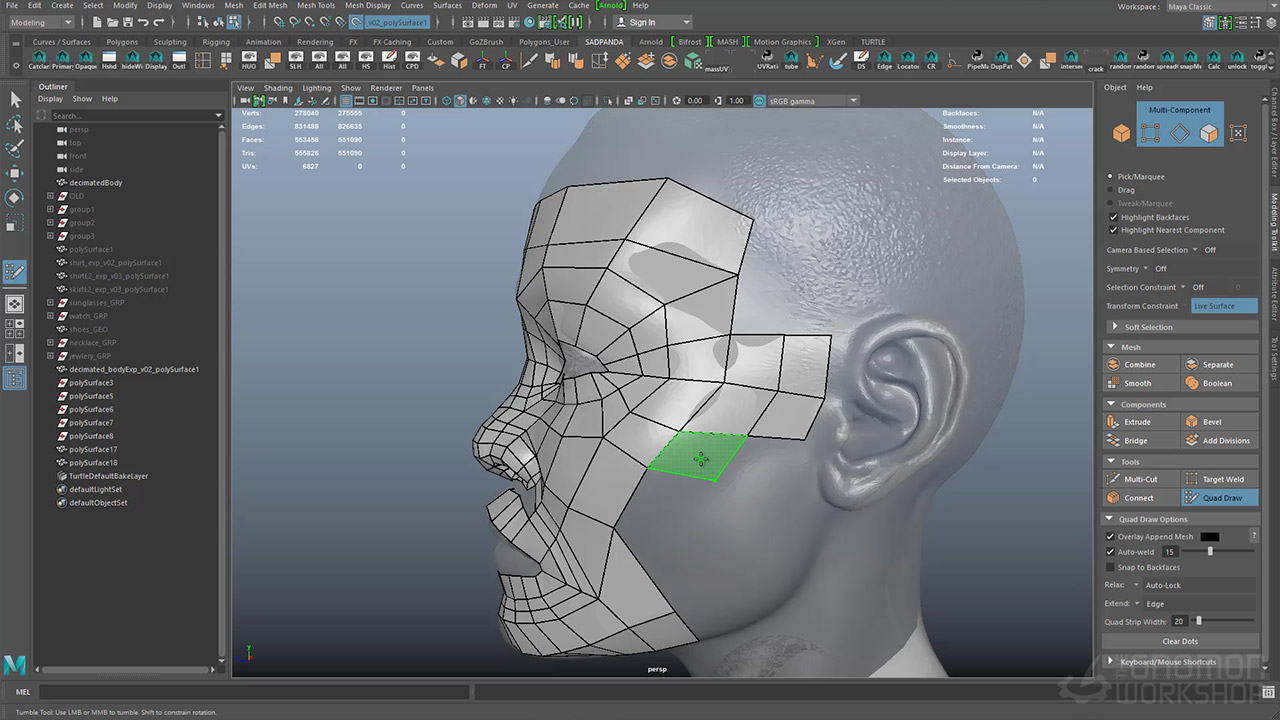
Task: Open the Mesh Tools menu
Action: 316,6
